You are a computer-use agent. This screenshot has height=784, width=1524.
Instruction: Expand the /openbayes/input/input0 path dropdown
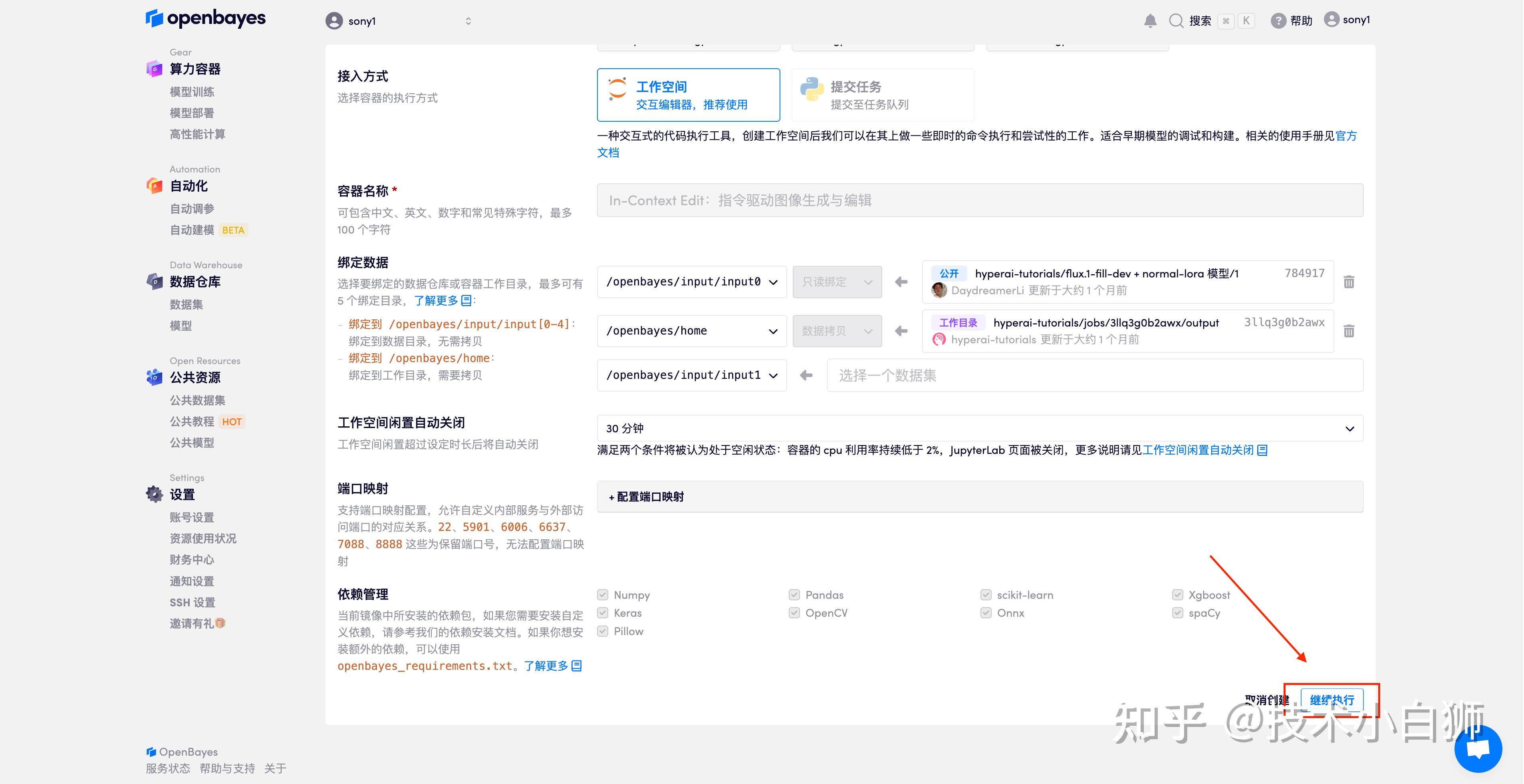point(773,282)
